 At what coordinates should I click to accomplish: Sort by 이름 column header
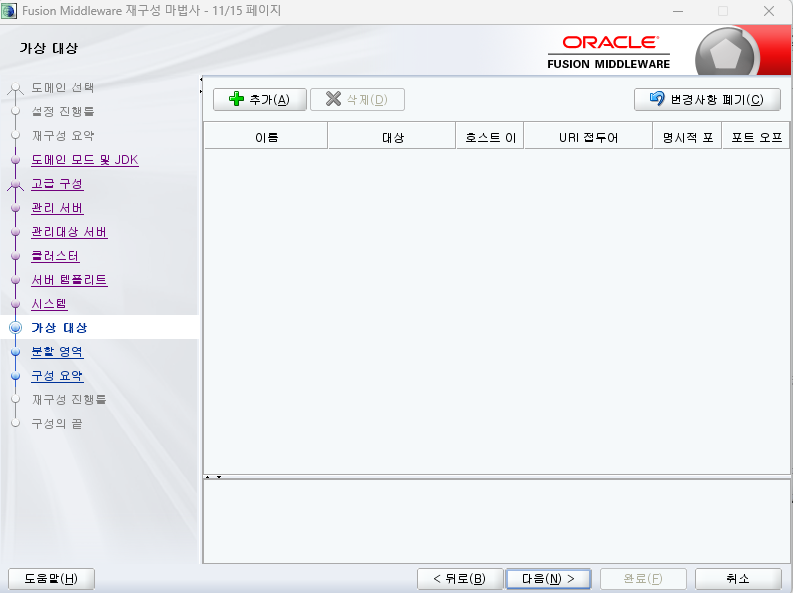coord(266,137)
